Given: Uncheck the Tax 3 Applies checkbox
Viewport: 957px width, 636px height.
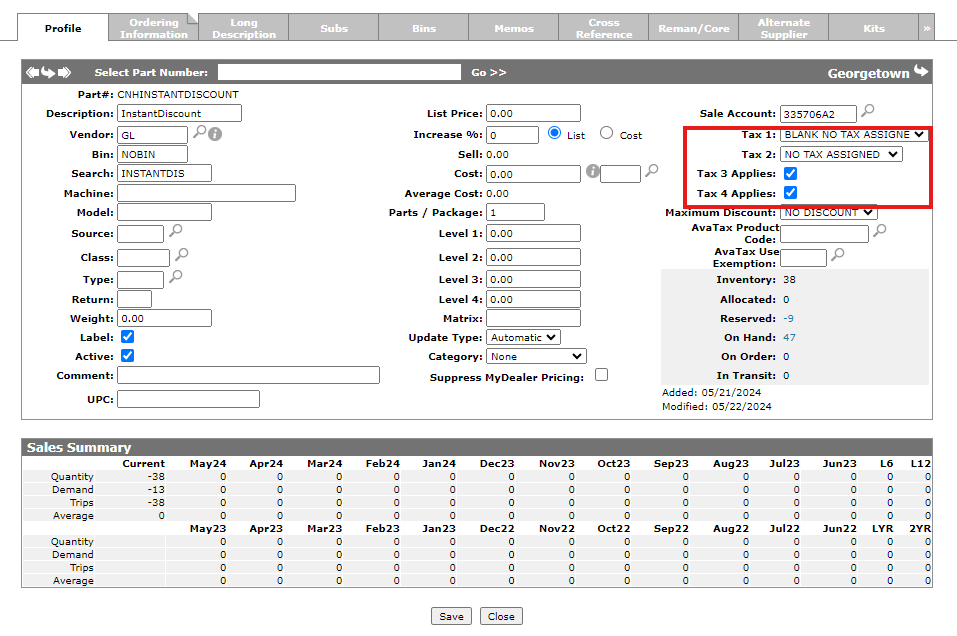Looking at the screenshot, I should click(790, 174).
